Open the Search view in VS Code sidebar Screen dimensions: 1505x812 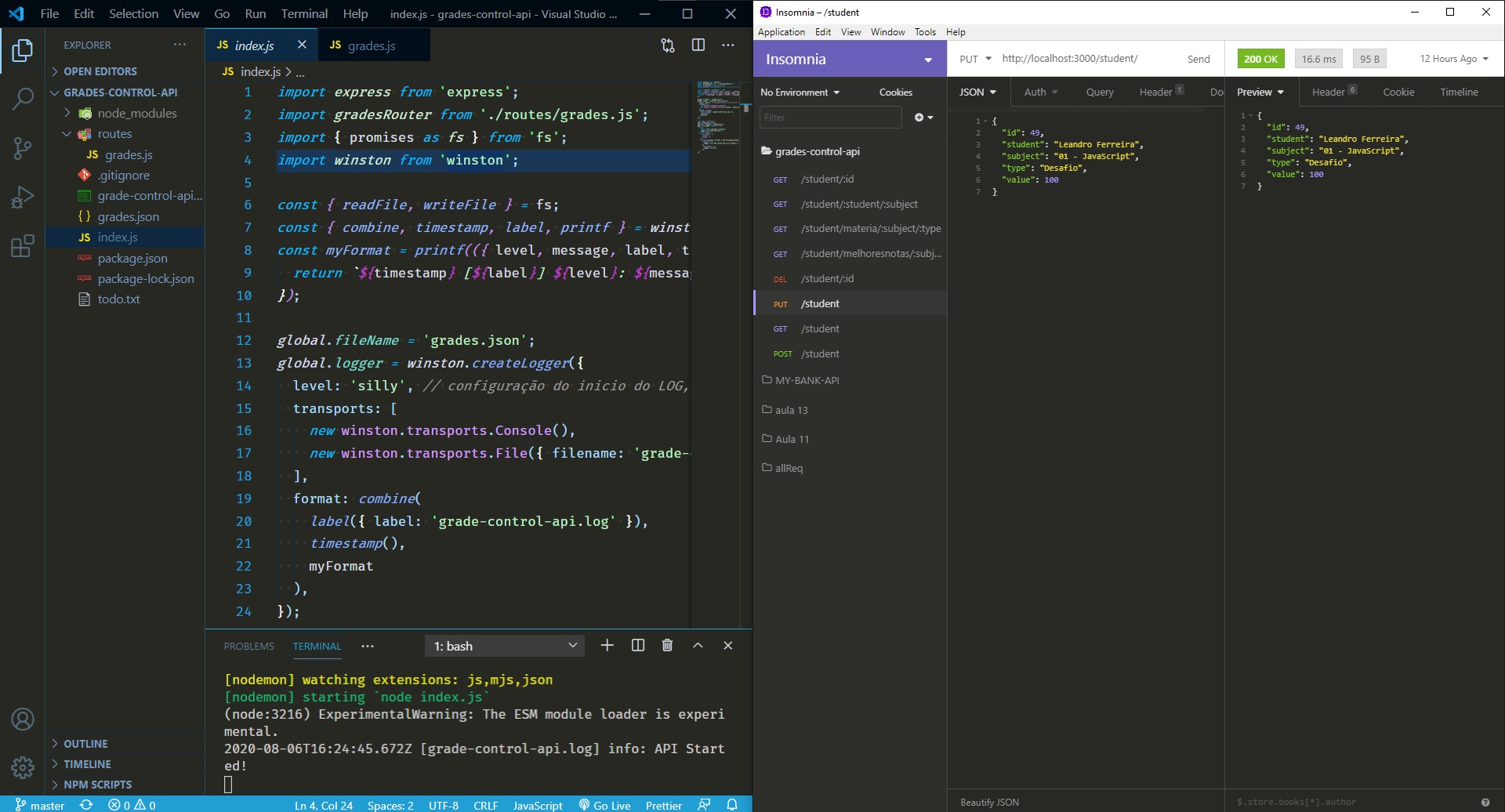pyautogui.click(x=22, y=100)
